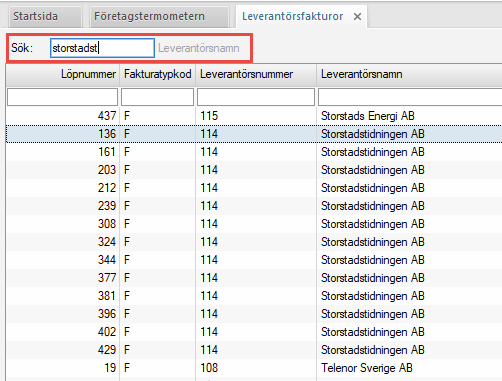Sort by the Leverantörsnamn column header
The height and width of the screenshot is (381, 502).
click(x=409, y=74)
